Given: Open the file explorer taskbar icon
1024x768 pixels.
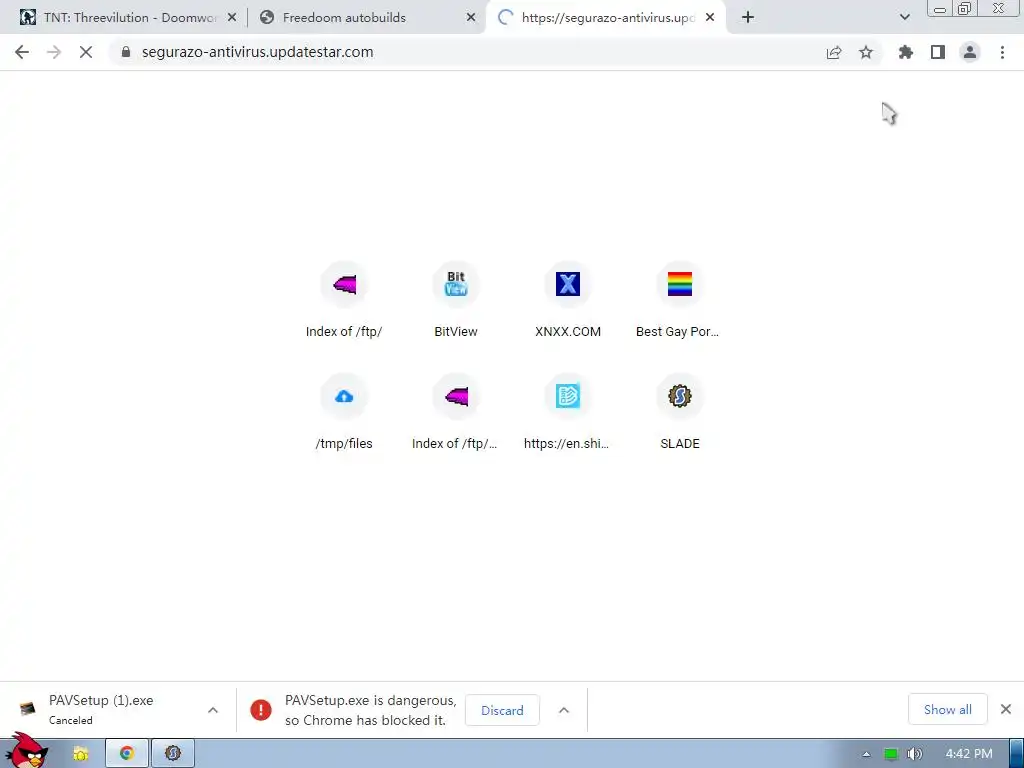Looking at the screenshot, I should point(80,754).
